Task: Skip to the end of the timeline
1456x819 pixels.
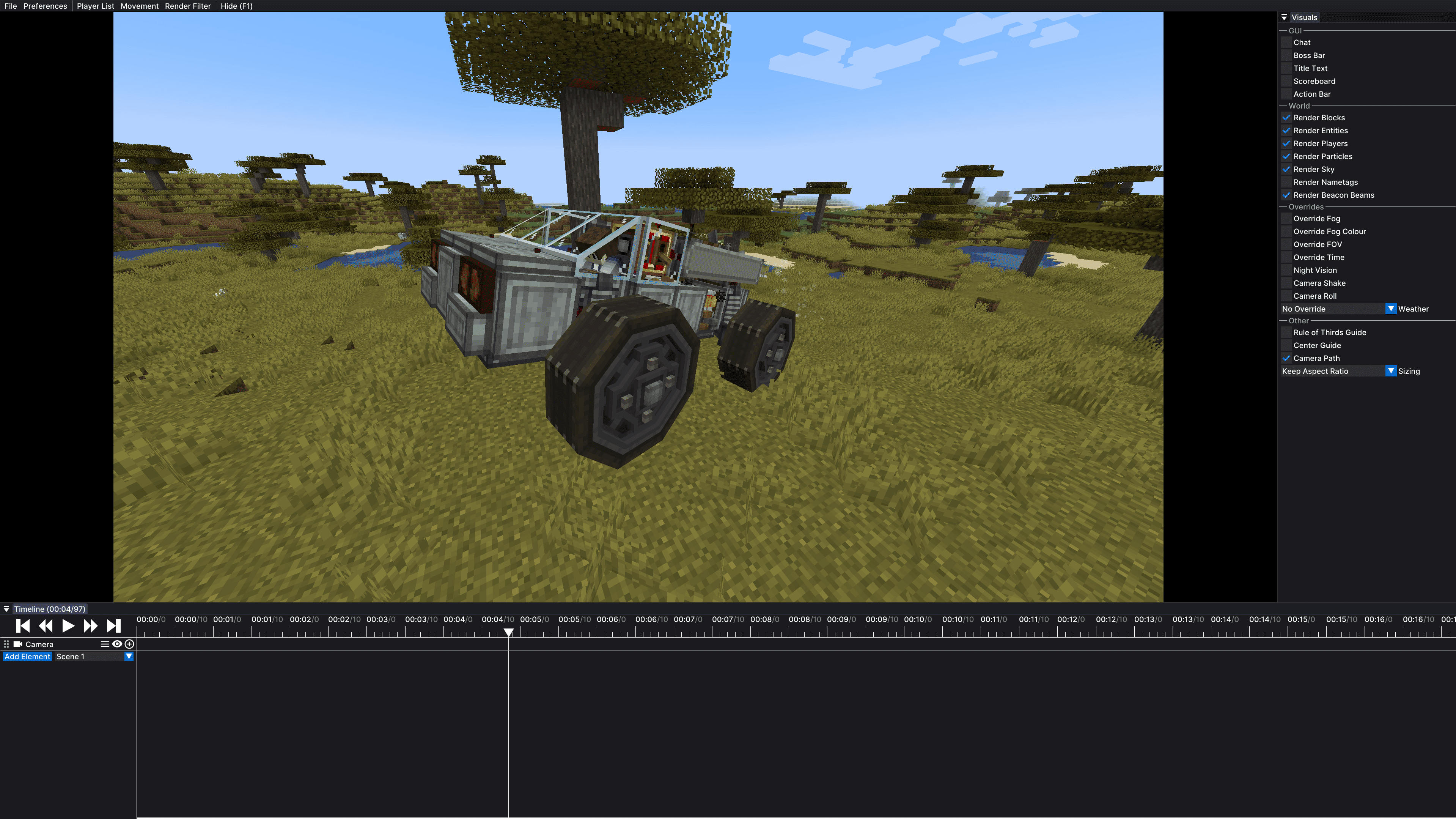Action: (x=113, y=625)
